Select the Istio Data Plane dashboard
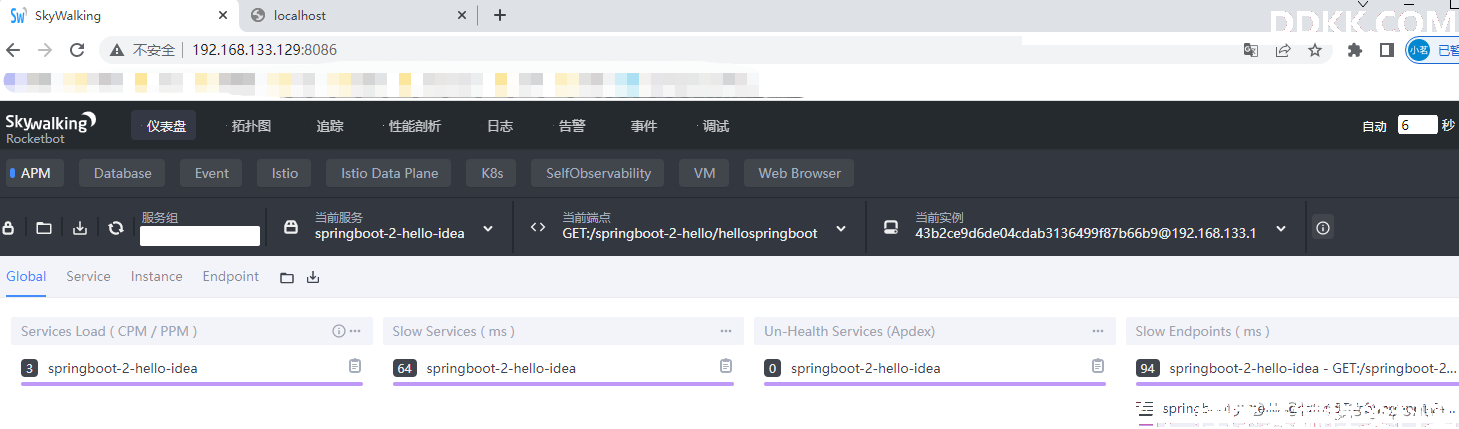The height and width of the screenshot is (429, 1459). pyautogui.click(x=390, y=173)
